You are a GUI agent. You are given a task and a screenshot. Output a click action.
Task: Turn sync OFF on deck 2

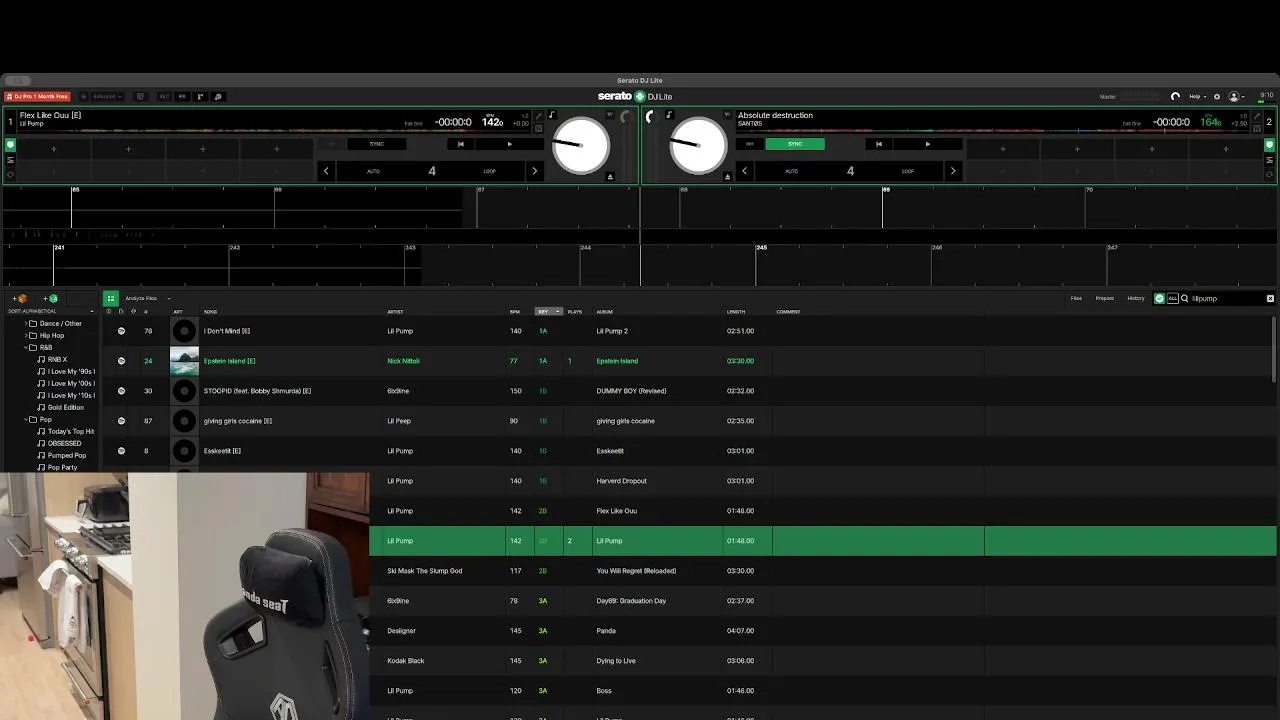point(750,144)
